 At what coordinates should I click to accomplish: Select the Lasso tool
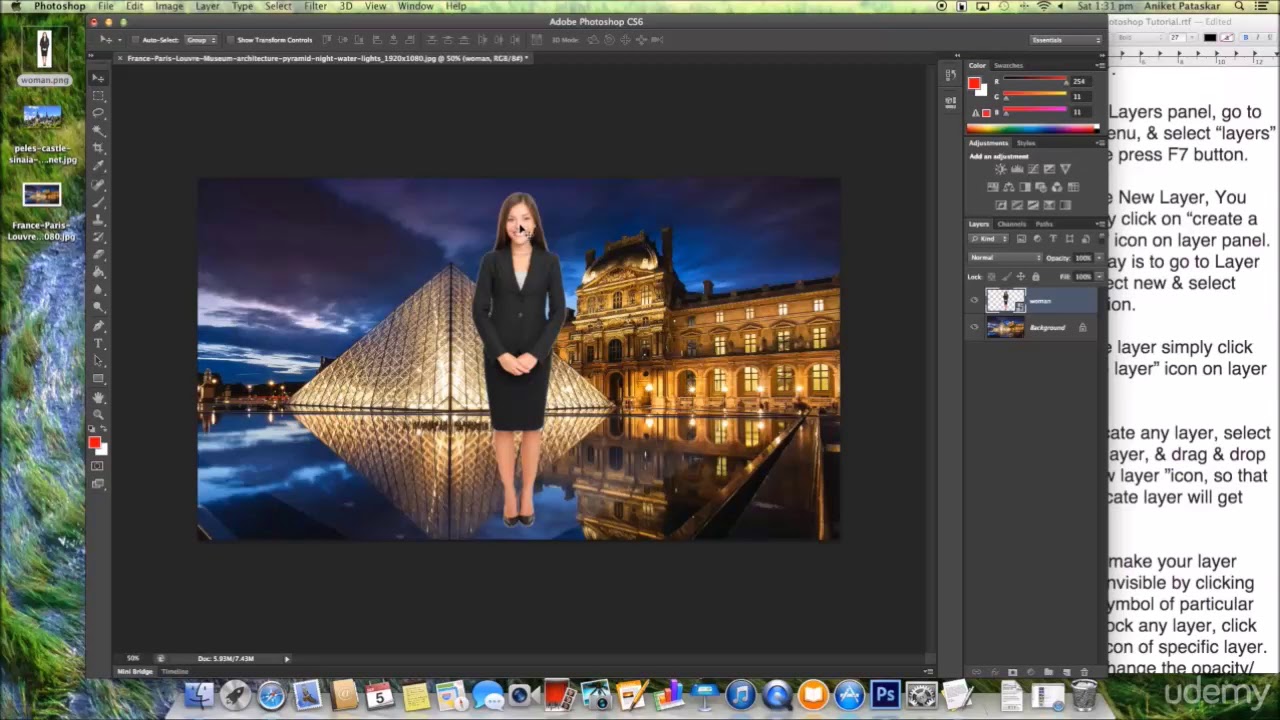click(x=98, y=114)
